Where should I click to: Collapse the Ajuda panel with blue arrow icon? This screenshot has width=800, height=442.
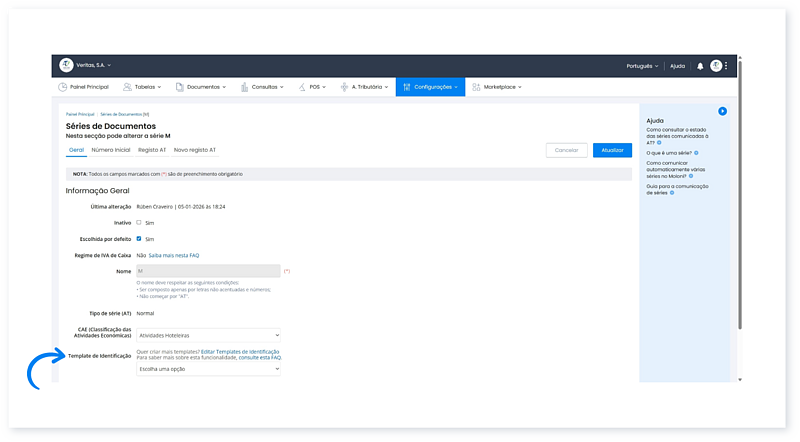pyautogui.click(x=722, y=111)
